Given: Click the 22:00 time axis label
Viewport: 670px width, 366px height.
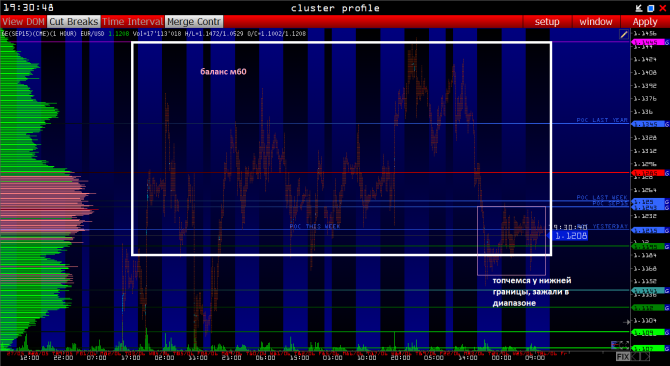Looking at the screenshot, I should (63, 358).
